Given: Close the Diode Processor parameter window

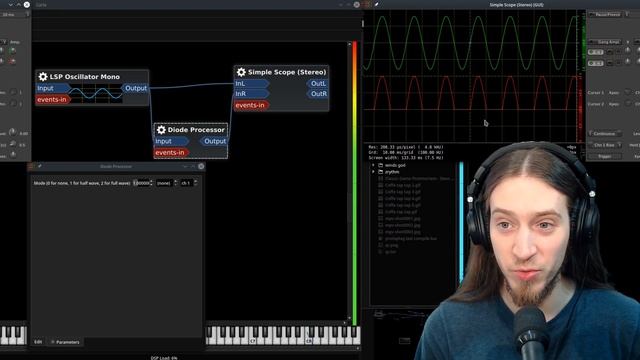Looking at the screenshot, I should click(x=201, y=167).
